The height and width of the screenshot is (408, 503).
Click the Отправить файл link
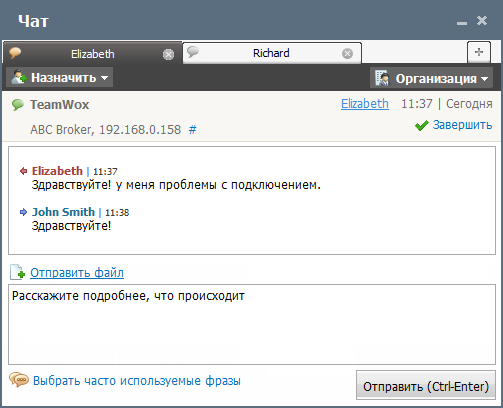(77, 273)
